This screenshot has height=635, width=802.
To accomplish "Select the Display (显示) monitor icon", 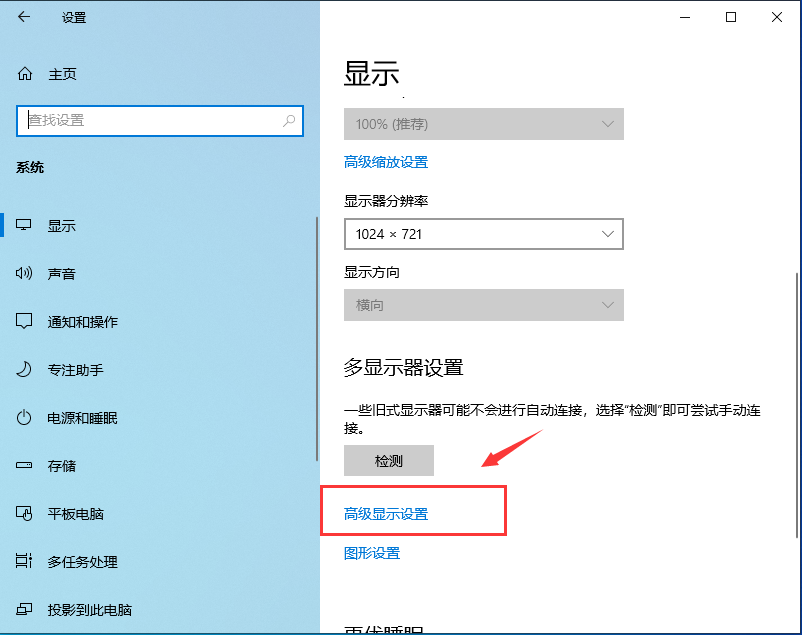I will [25, 225].
